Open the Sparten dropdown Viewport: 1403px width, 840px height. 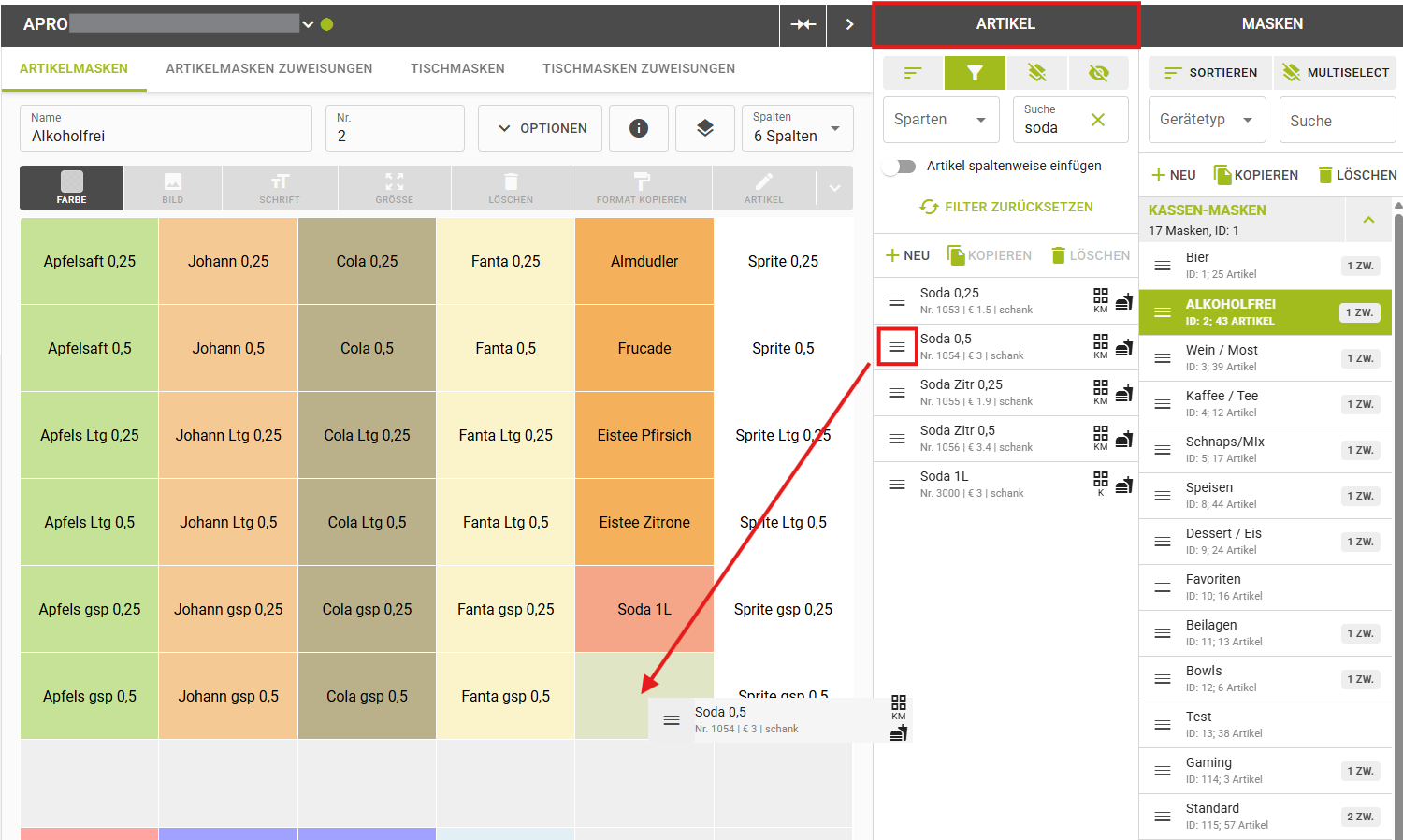[941, 120]
